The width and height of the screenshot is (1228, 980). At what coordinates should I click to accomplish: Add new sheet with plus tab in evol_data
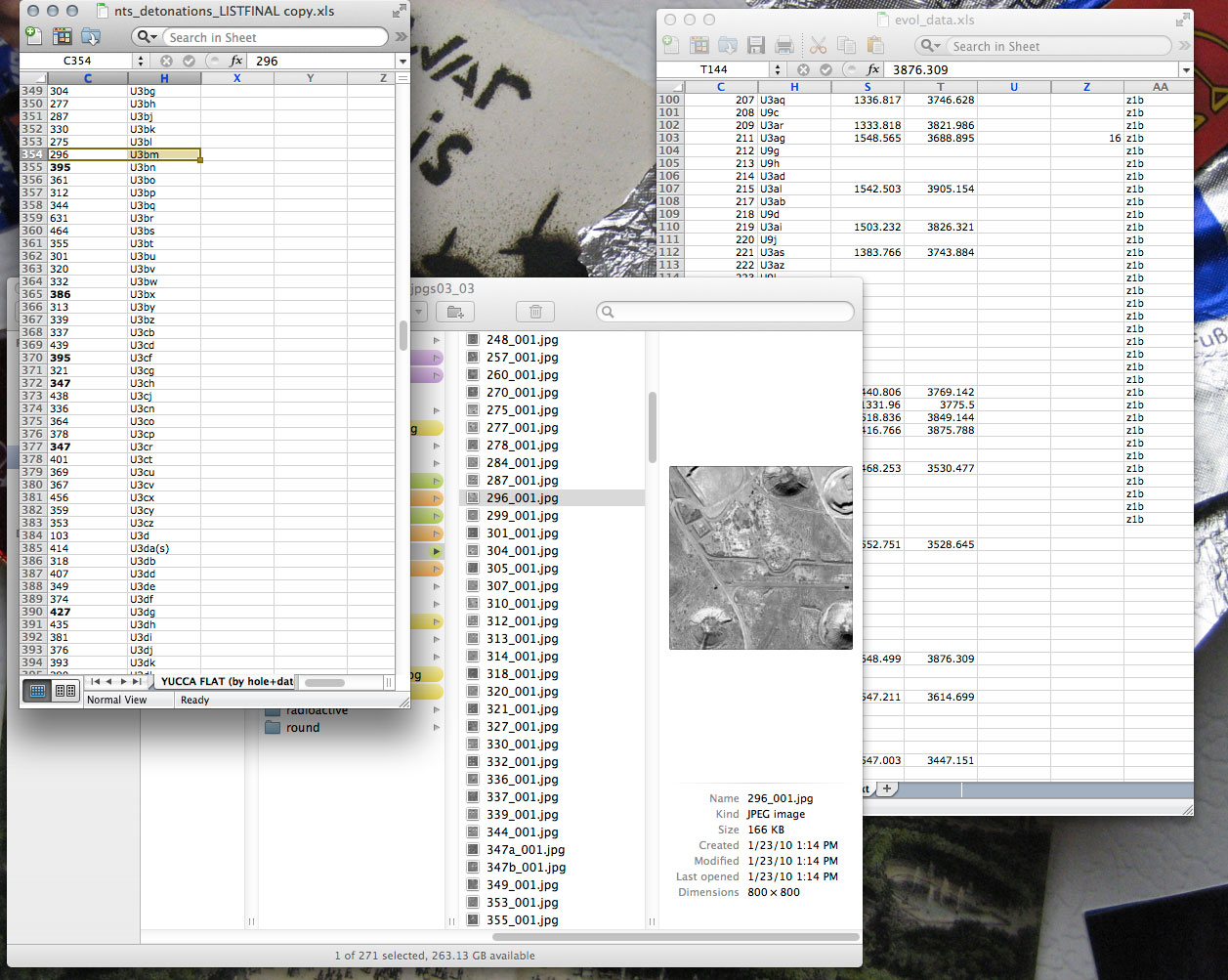coord(887,788)
